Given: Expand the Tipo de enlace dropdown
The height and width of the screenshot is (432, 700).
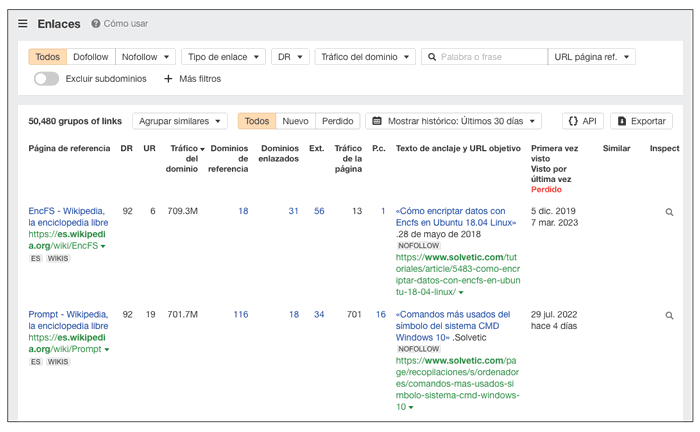Looking at the screenshot, I should coord(225,57).
